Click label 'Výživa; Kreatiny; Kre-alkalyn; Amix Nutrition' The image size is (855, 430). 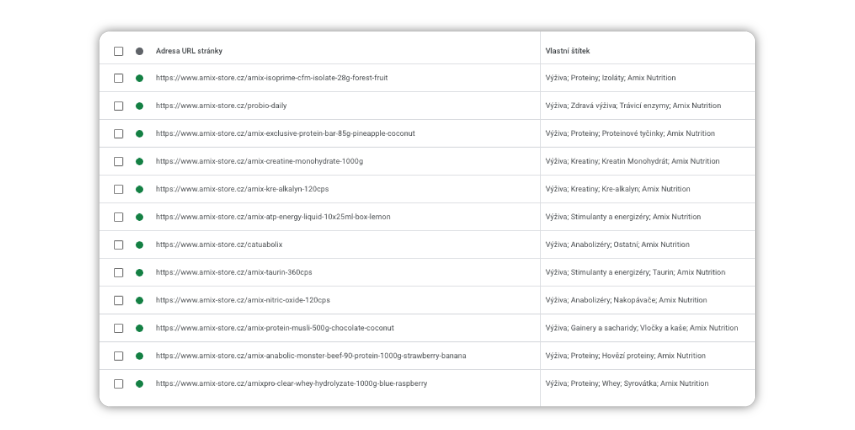tap(618, 189)
